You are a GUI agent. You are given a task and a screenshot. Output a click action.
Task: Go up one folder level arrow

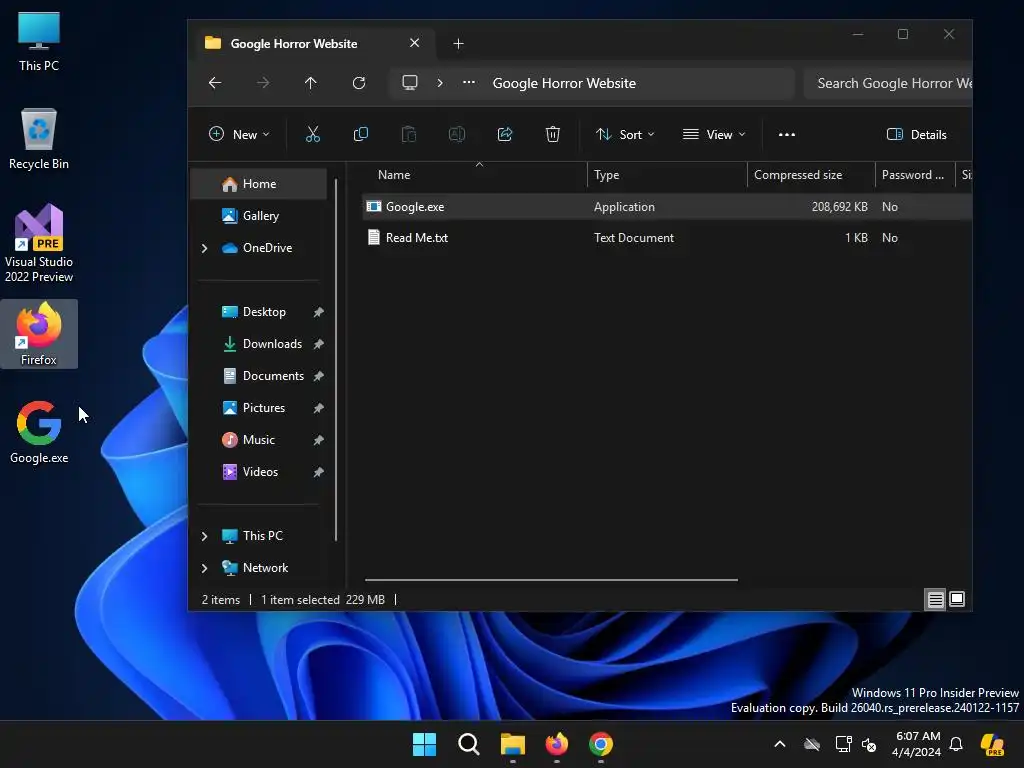(311, 83)
